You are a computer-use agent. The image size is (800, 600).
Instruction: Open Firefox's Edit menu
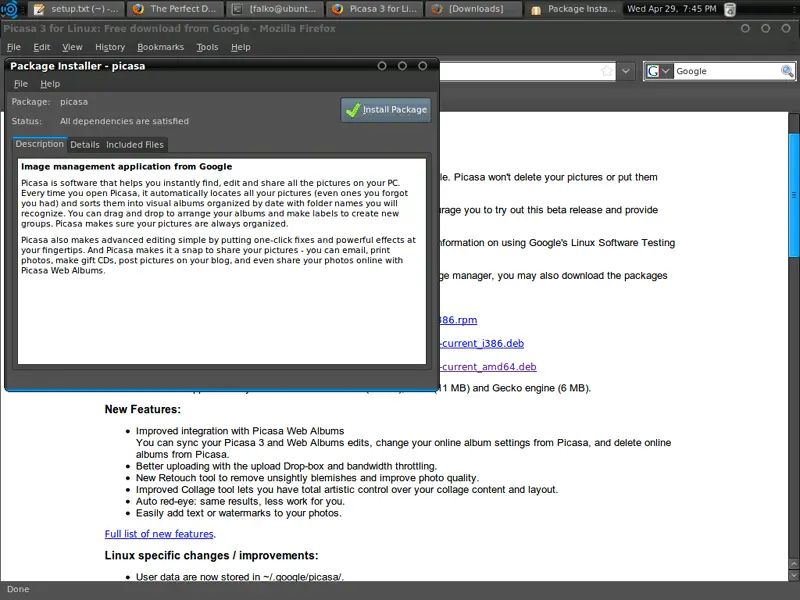coord(41,47)
